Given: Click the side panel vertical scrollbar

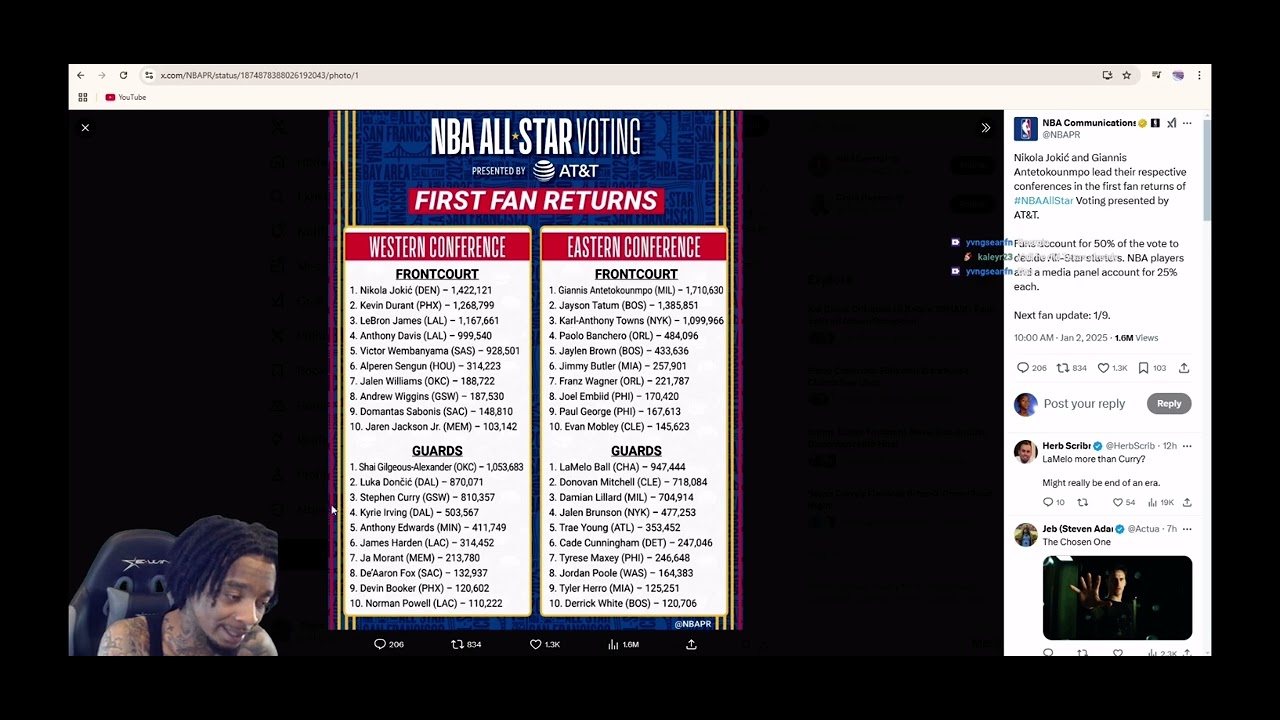Looking at the screenshot, I should pos(1206,170).
